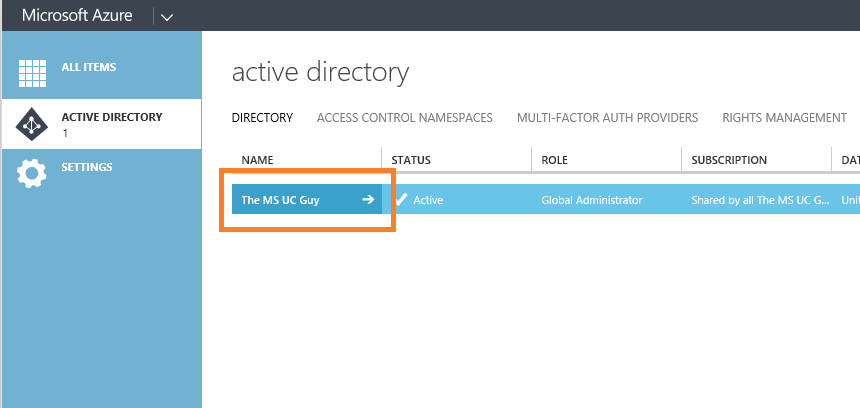
Task: Click the Settings gear icon
Action: click(32, 174)
